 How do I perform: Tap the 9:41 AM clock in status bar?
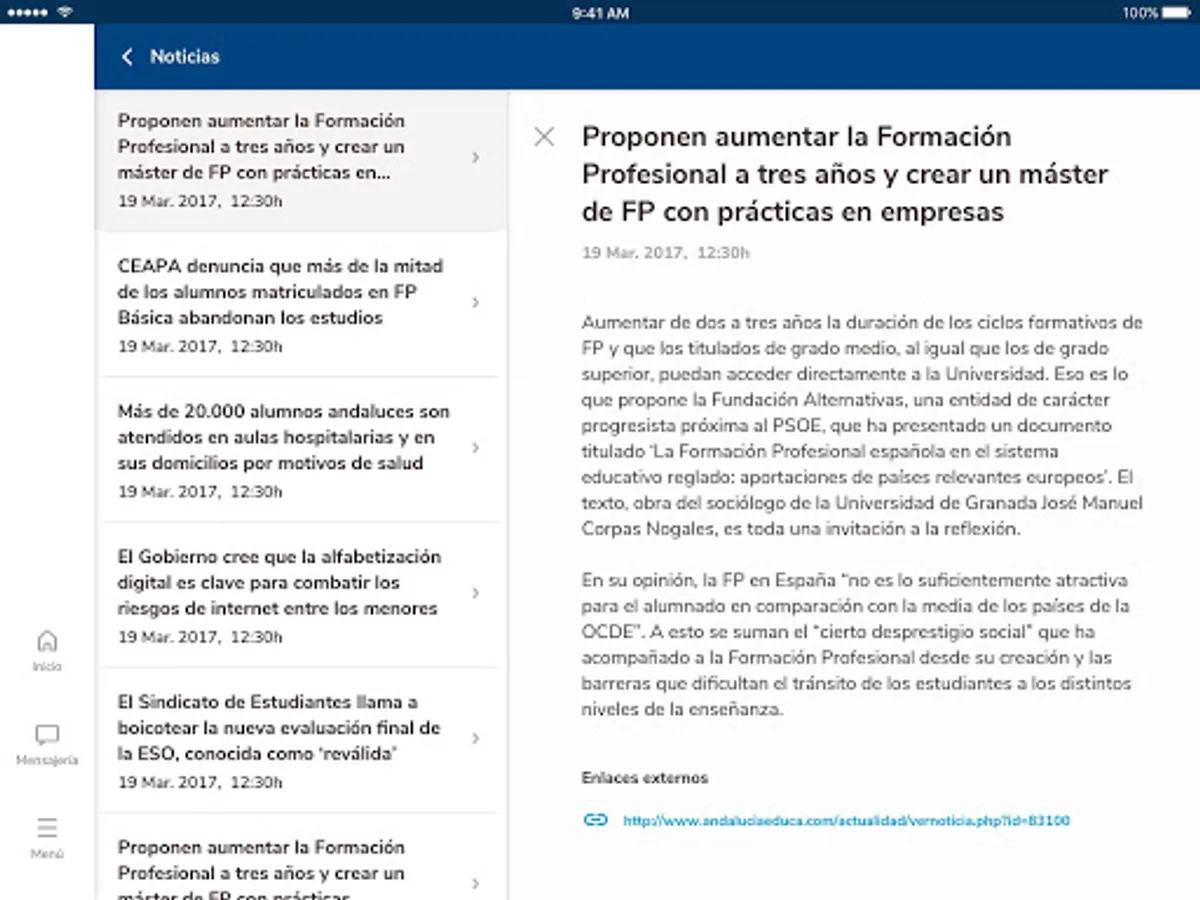point(600,13)
